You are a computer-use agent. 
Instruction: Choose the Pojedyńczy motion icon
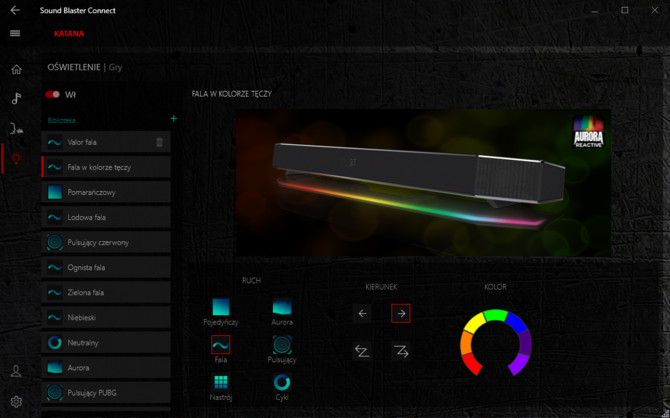pos(221,307)
